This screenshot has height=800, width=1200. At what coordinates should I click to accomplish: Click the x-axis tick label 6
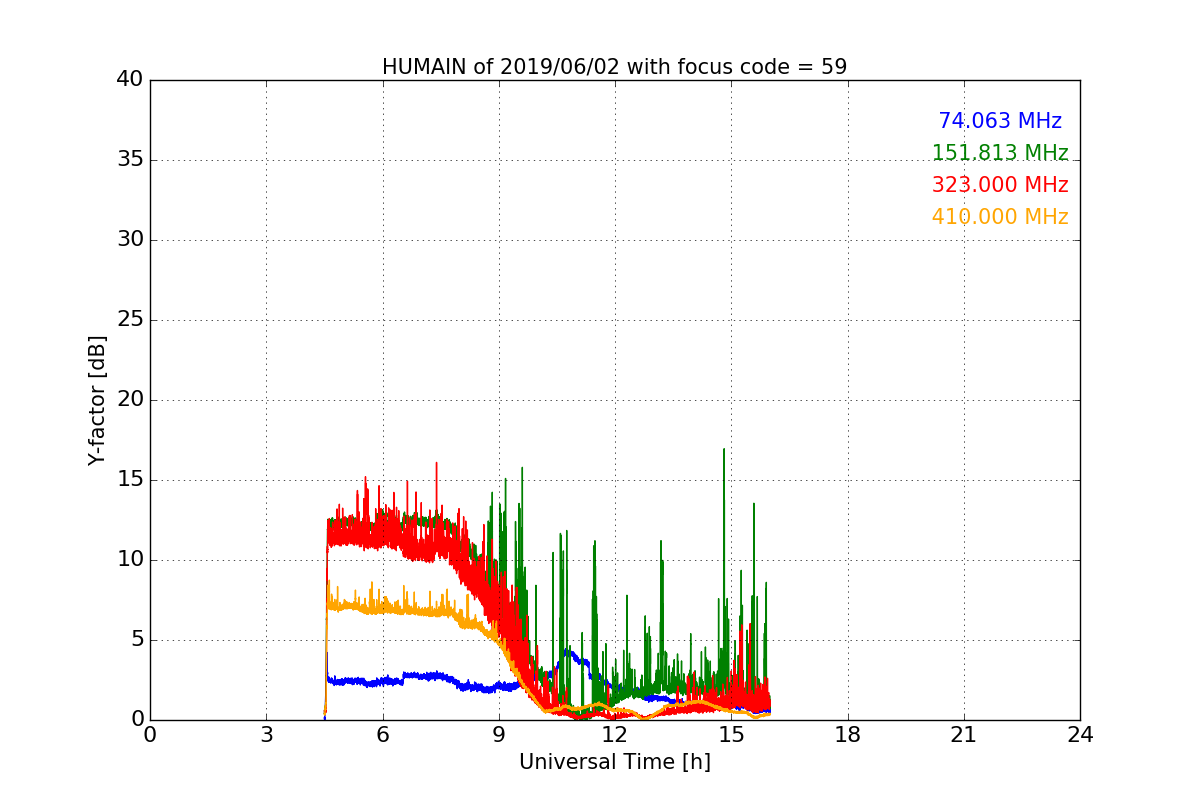[382, 734]
